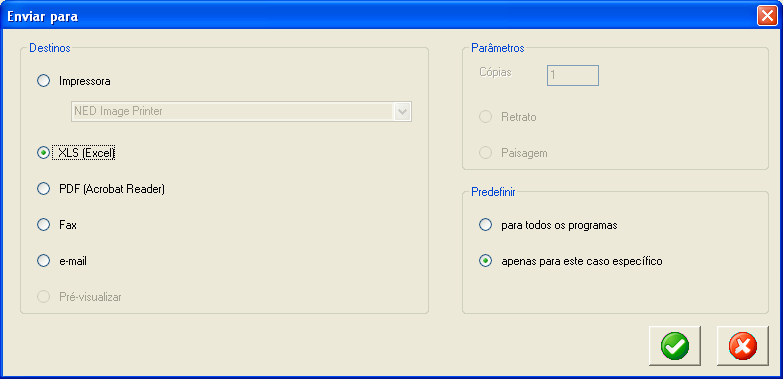Click the printer combo box arrow
This screenshot has height=379, width=783.
pos(402,112)
